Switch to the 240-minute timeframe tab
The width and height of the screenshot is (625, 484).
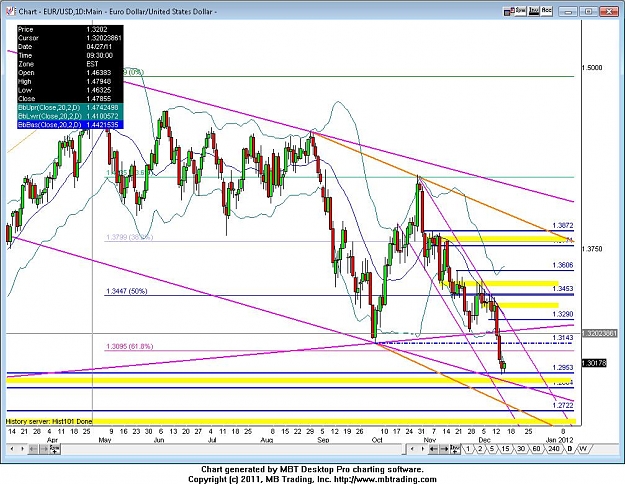[x=554, y=449]
